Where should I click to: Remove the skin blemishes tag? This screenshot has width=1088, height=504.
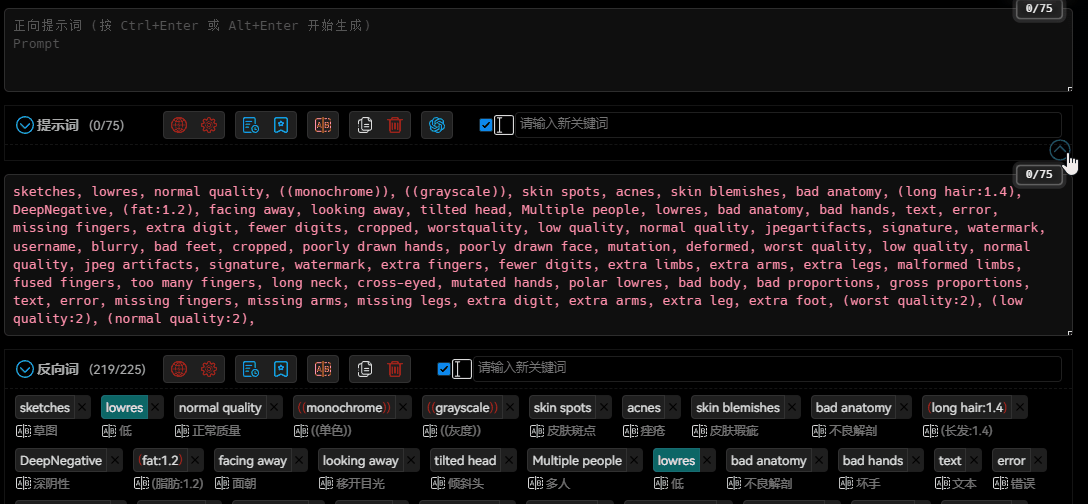(x=792, y=408)
